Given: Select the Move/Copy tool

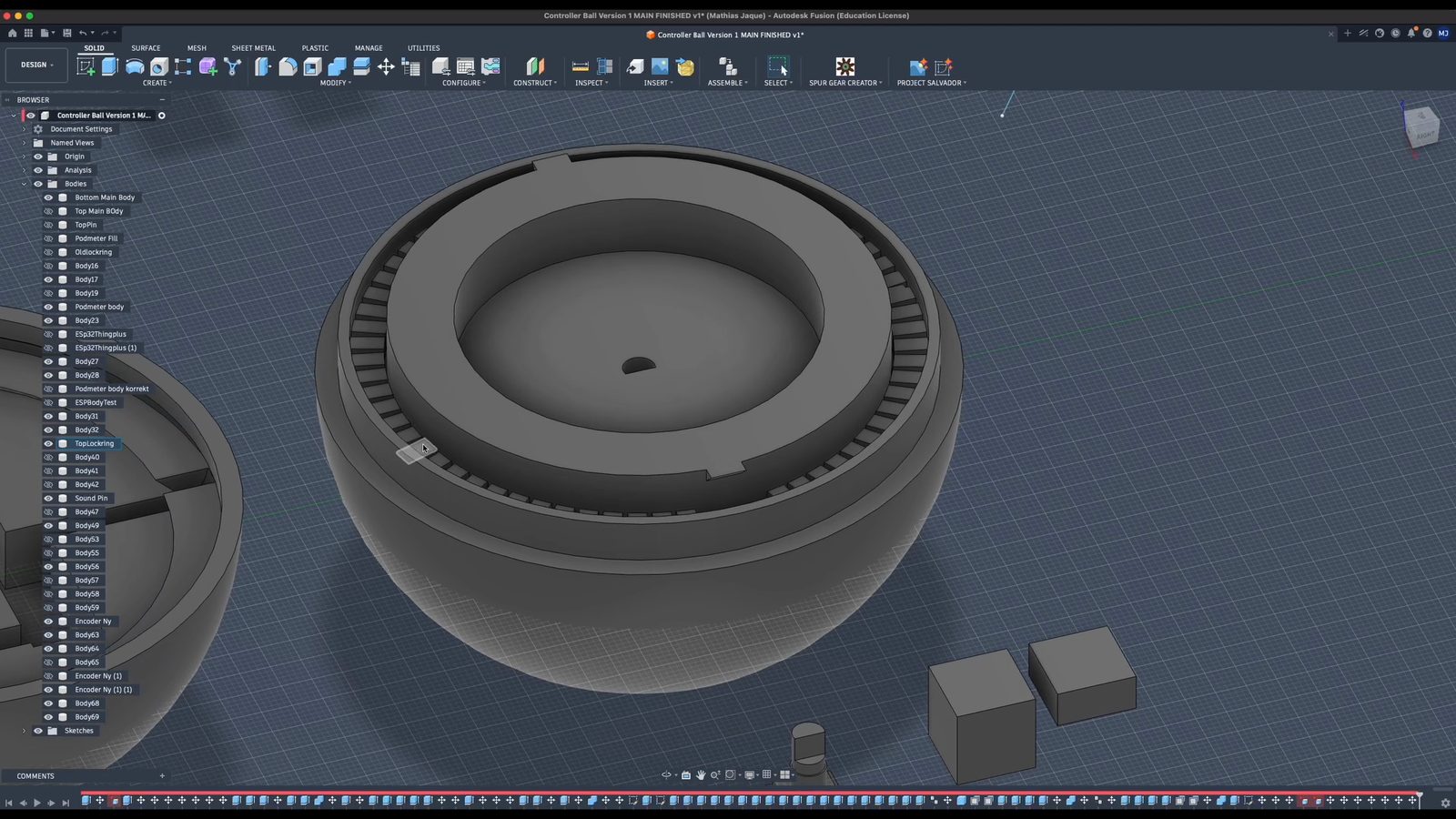Looking at the screenshot, I should pos(386,66).
